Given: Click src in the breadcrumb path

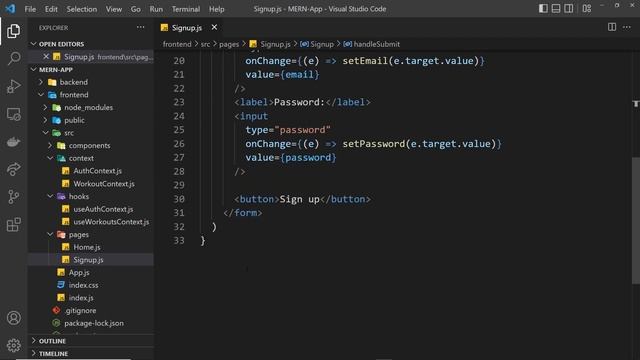Looking at the screenshot, I should click(x=205, y=44).
